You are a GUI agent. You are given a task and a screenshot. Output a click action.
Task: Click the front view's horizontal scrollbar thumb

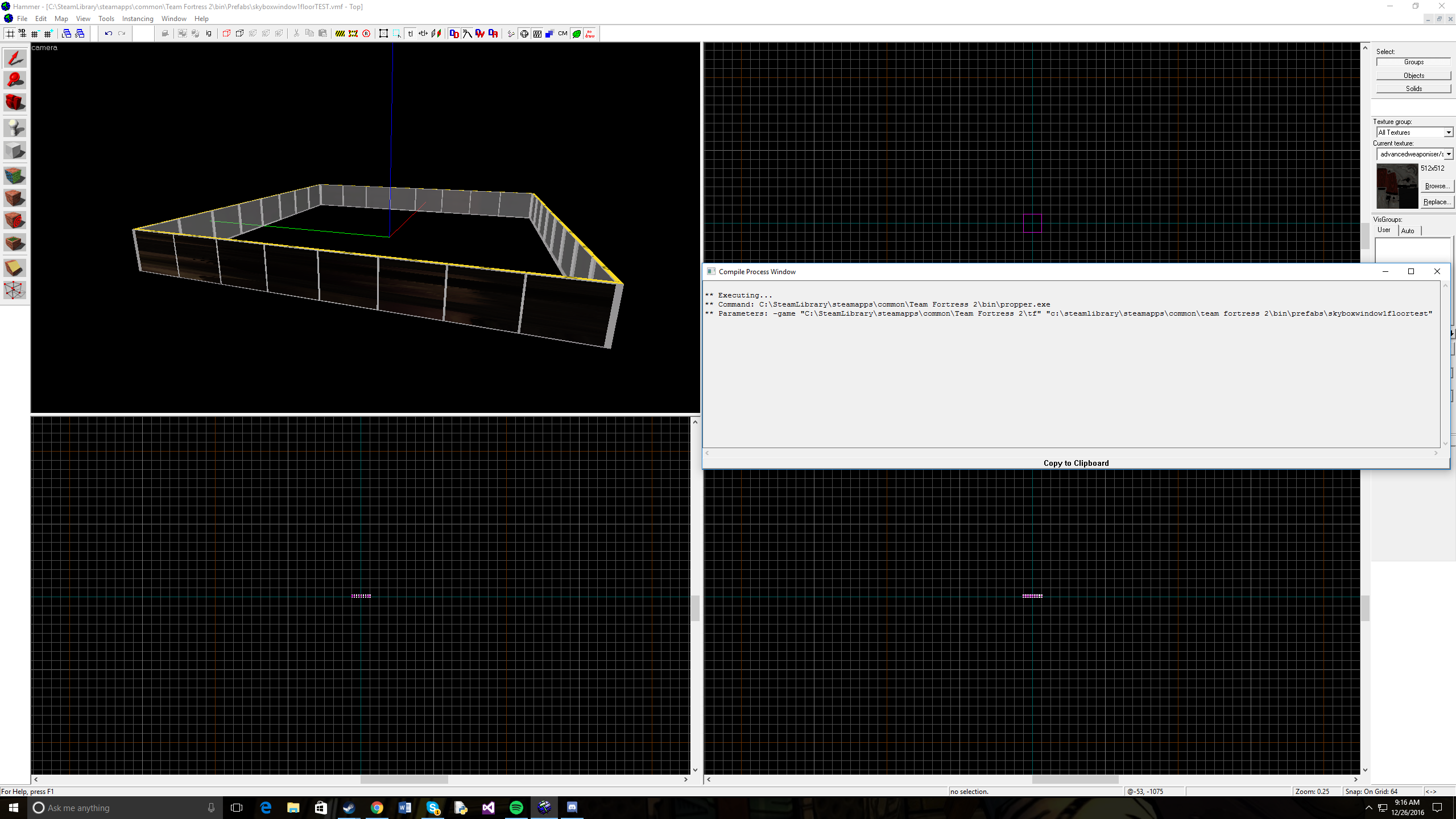(404, 779)
